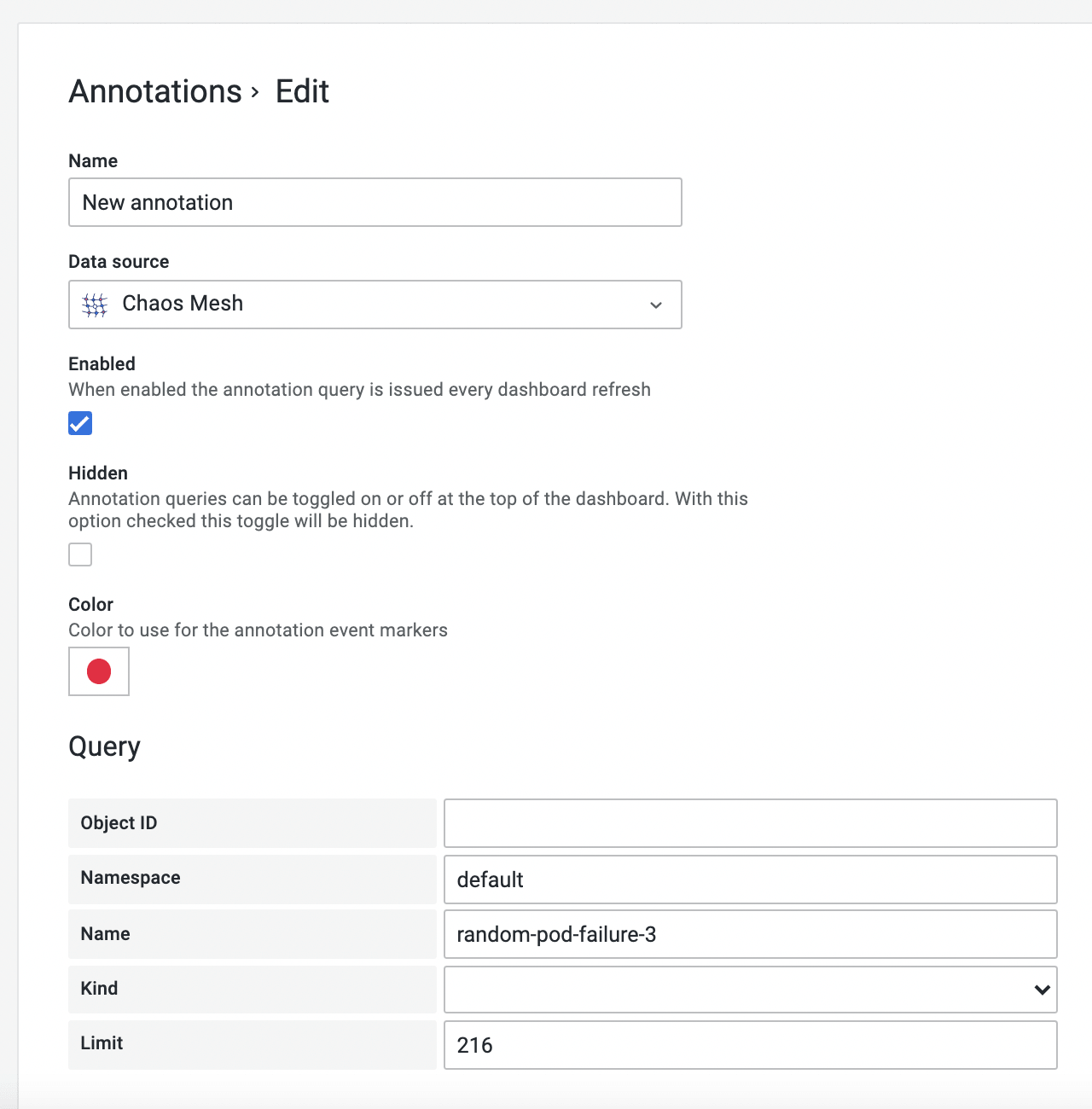1092x1109 pixels.
Task: Click the Chaos Mesh data source icon
Action: (95, 305)
